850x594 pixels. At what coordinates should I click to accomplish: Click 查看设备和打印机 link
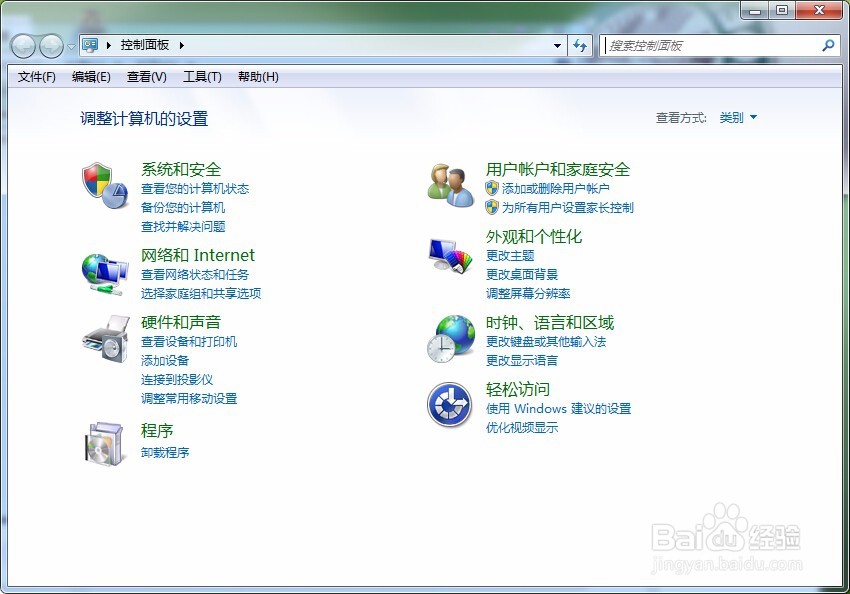click(x=189, y=341)
